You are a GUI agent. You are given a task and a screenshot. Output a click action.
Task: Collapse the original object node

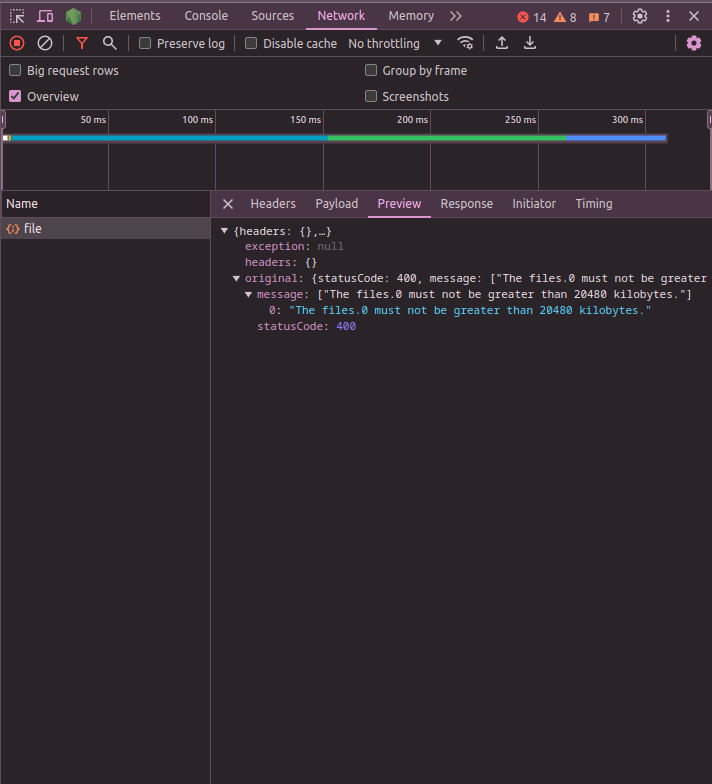[237, 279]
